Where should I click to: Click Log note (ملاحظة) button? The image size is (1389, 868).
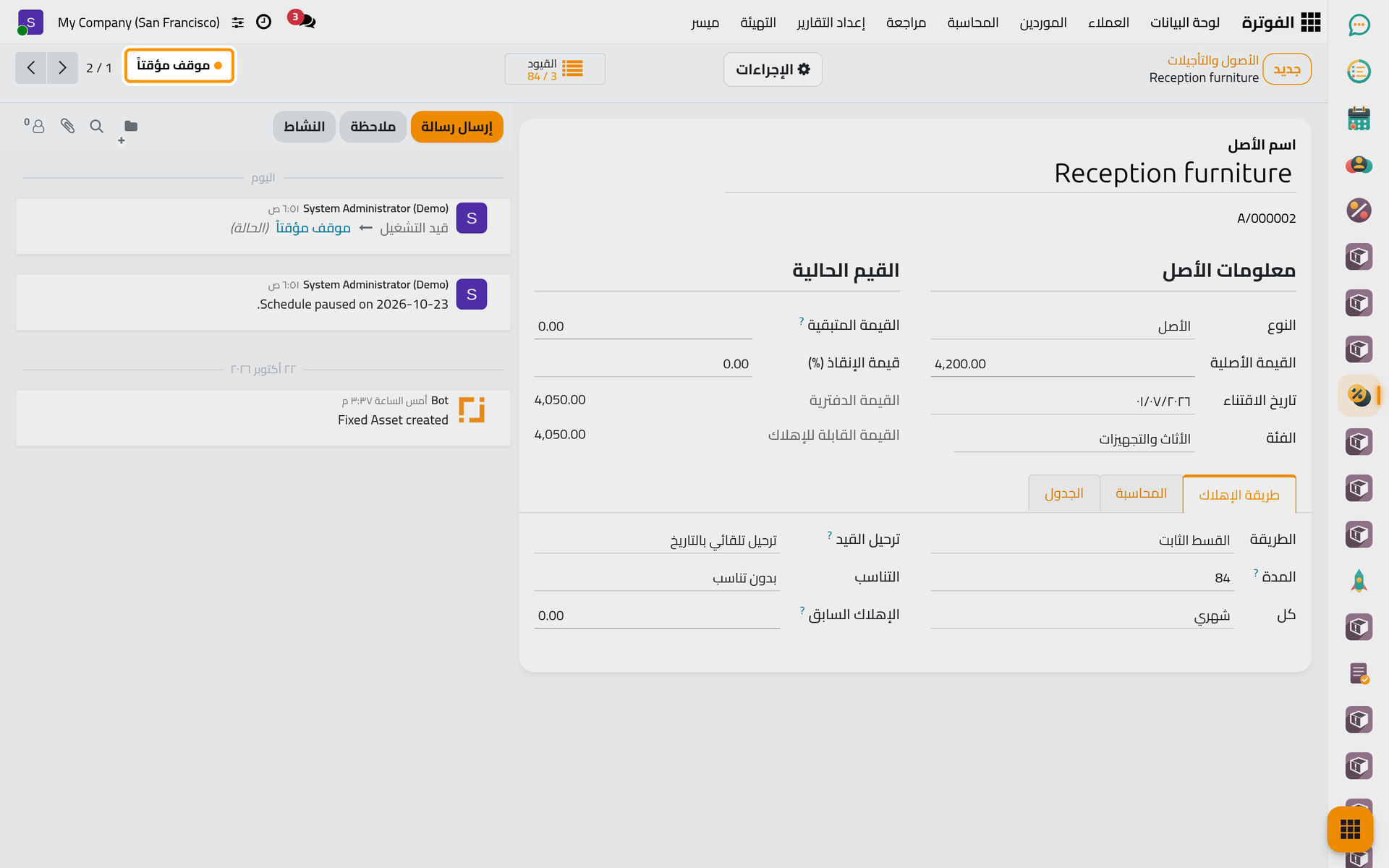coord(373,127)
